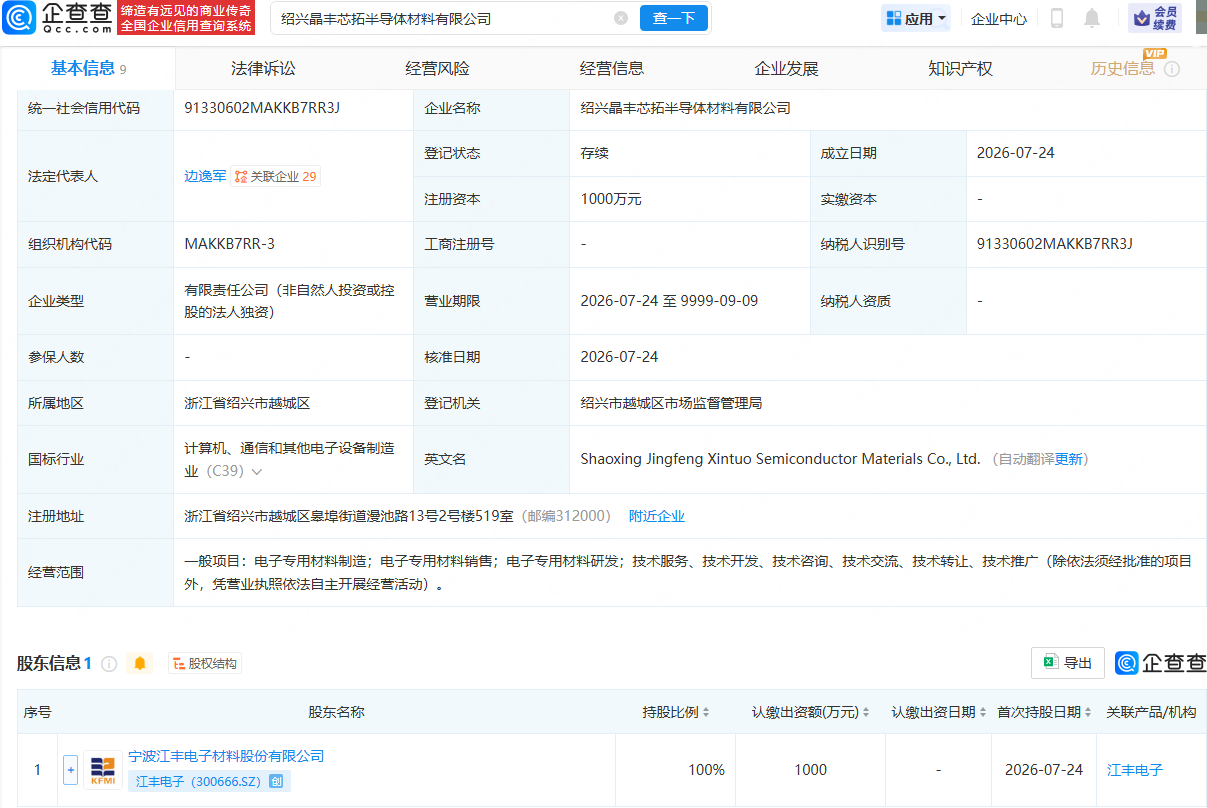Viewport: 1207px width, 808px height.
Task: Focus the company name search field
Action: point(443,18)
